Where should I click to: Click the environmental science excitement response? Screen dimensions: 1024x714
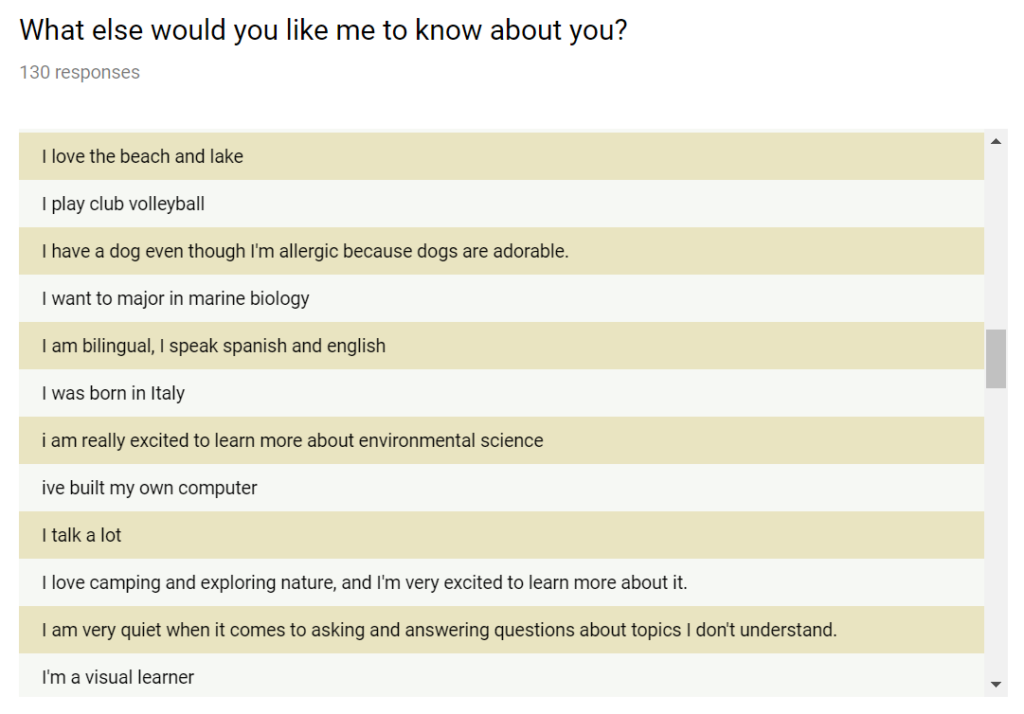(293, 440)
